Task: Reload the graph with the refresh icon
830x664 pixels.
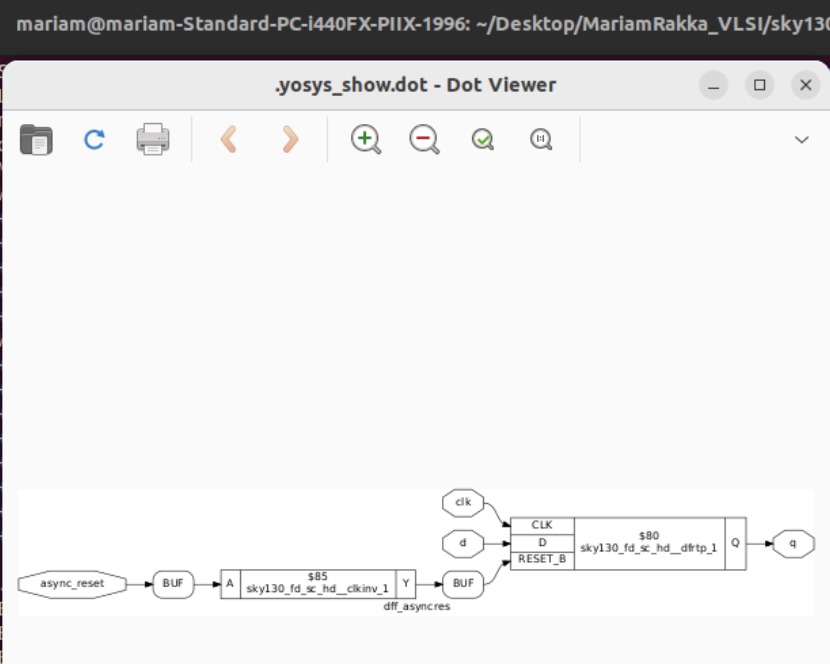Action: [x=93, y=140]
